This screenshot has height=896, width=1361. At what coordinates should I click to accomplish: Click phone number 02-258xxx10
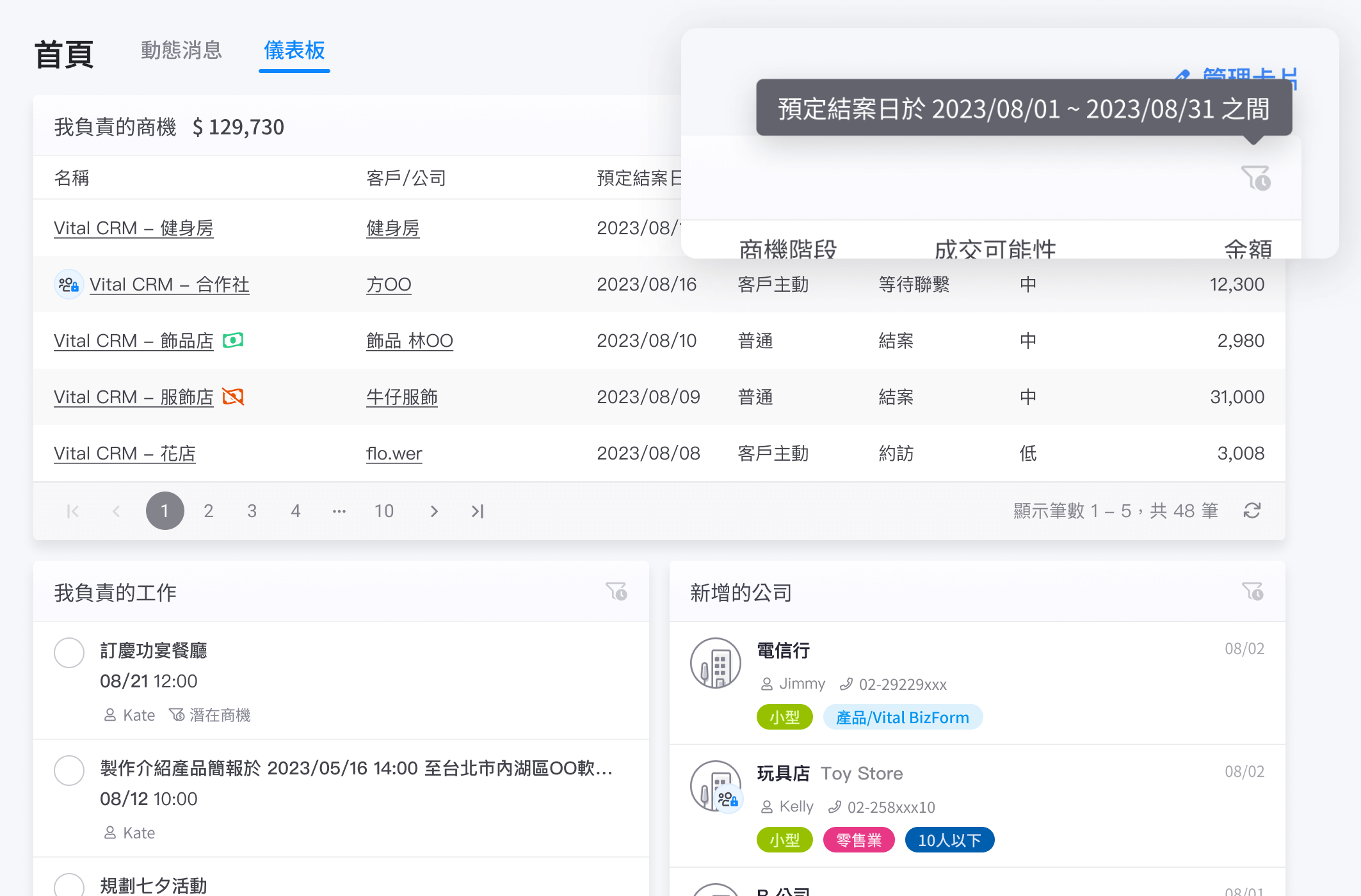[x=882, y=807]
